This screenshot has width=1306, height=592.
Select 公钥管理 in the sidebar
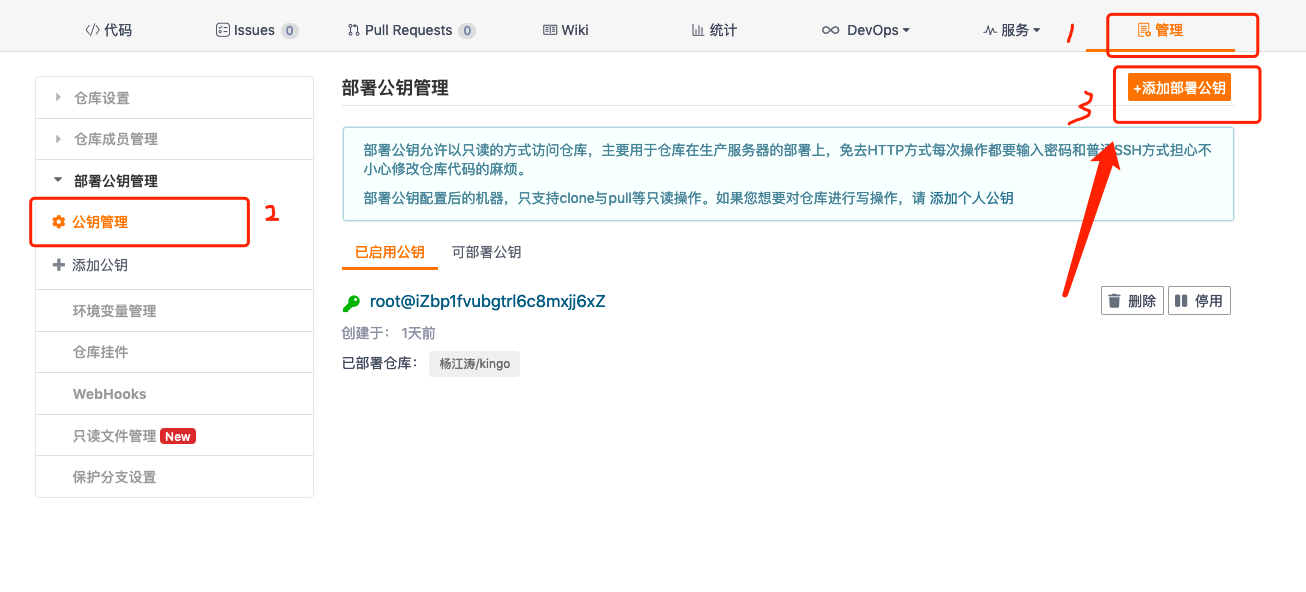(x=174, y=222)
